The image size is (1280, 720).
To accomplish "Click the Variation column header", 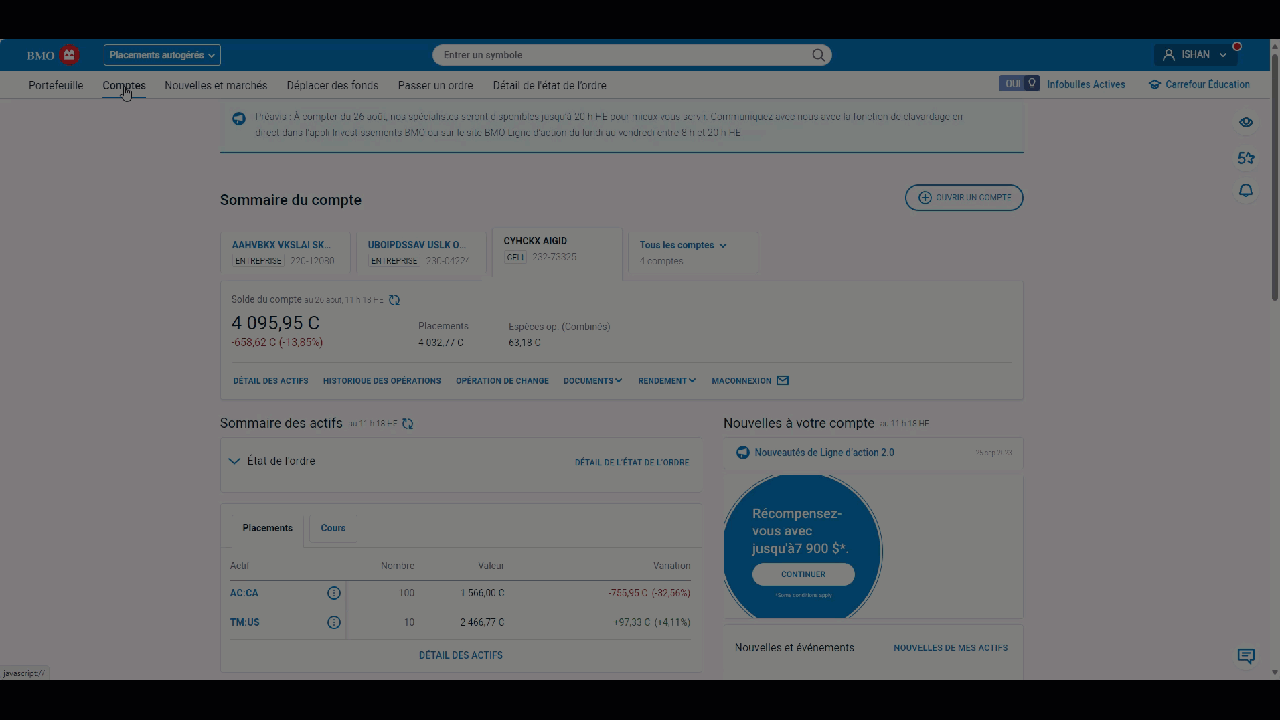I will (672, 565).
